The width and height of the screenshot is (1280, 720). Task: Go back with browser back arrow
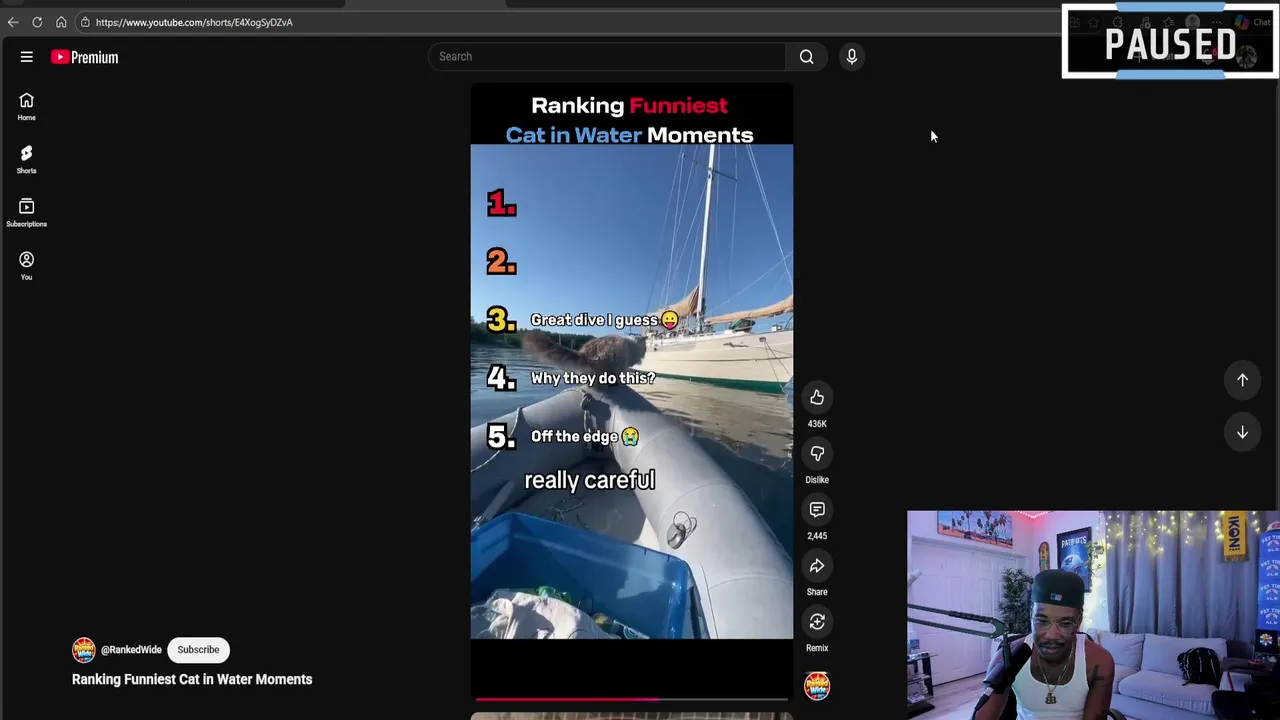point(13,22)
